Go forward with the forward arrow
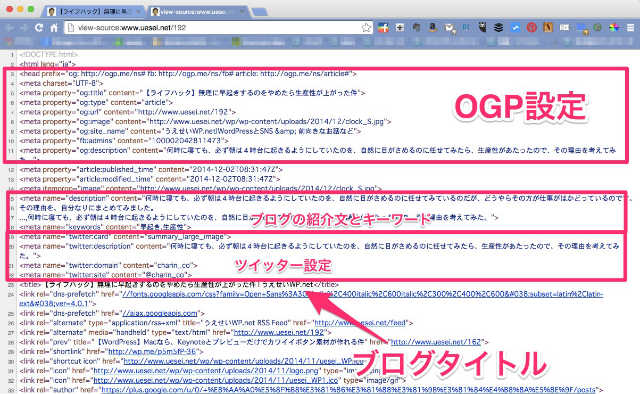This screenshot has width=640, height=394. coord(24,28)
